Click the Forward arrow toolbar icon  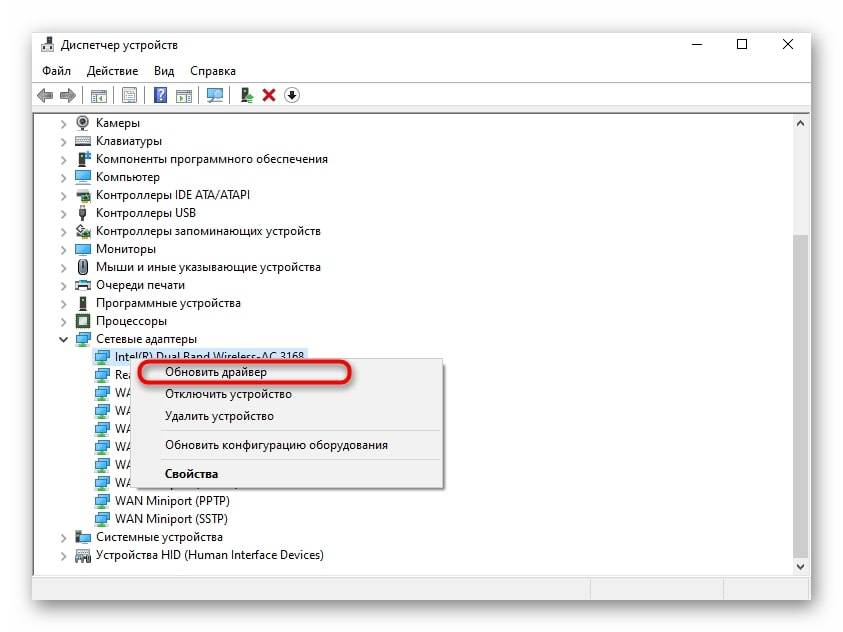coord(68,95)
